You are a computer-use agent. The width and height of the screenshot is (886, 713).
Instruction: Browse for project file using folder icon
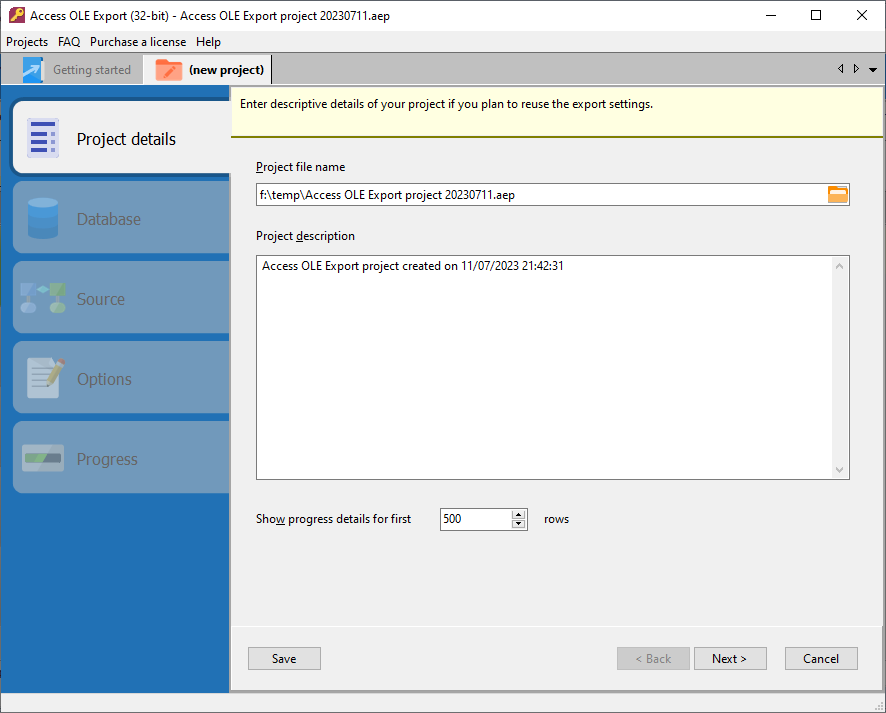click(x=837, y=195)
